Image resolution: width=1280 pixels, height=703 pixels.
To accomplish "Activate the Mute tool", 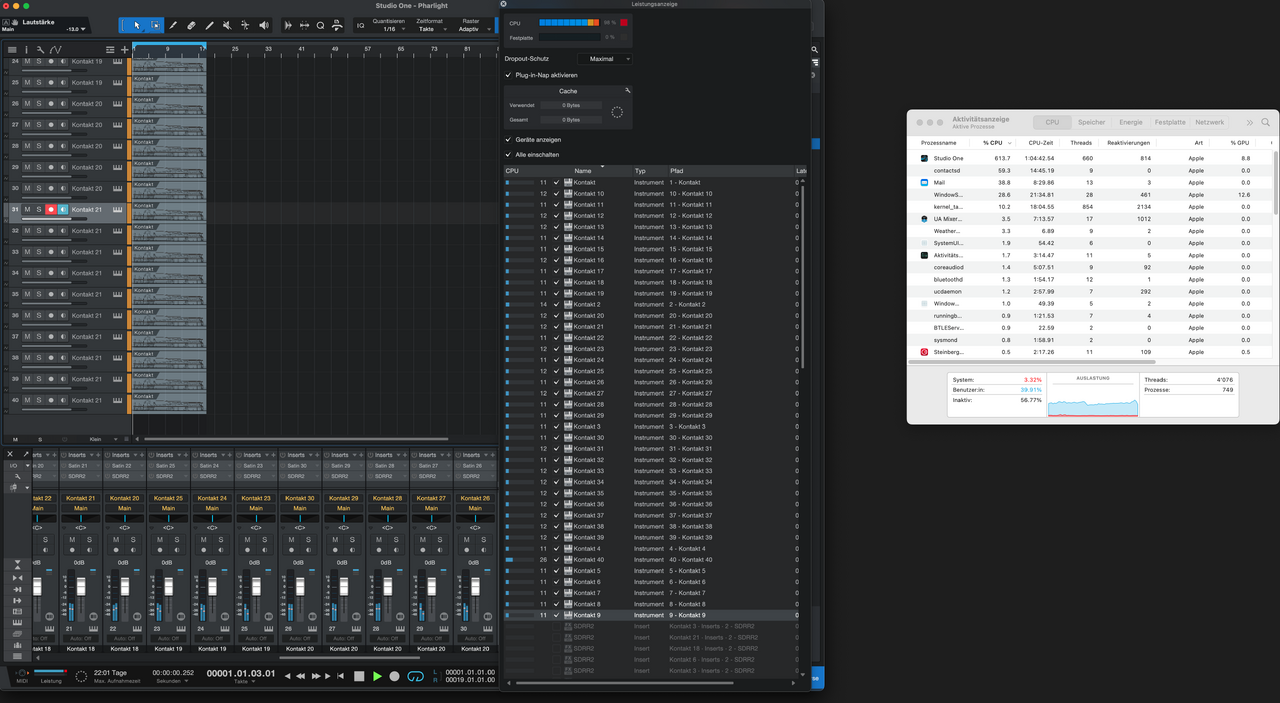I will point(227,25).
